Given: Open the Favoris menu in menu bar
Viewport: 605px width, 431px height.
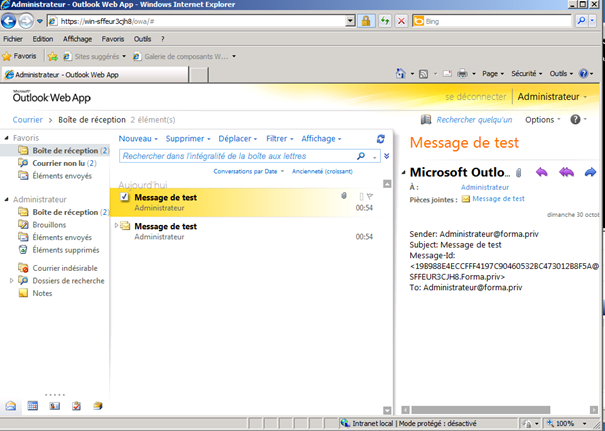Looking at the screenshot, I should (x=113, y=39).
